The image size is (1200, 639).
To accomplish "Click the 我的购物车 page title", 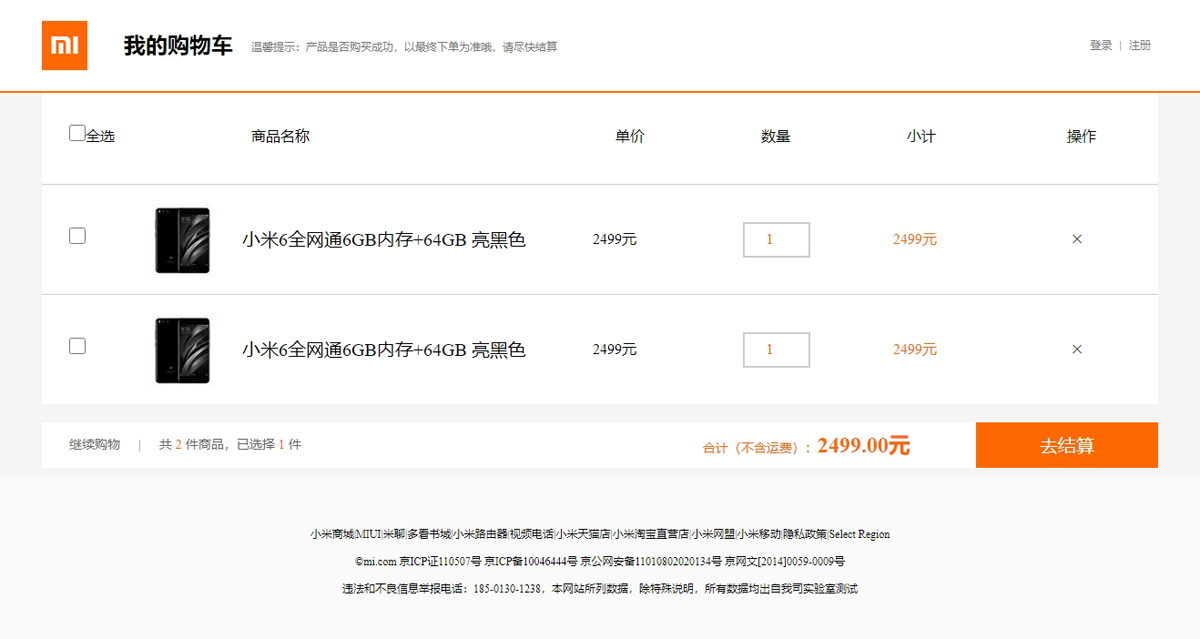I will point(178,46).
